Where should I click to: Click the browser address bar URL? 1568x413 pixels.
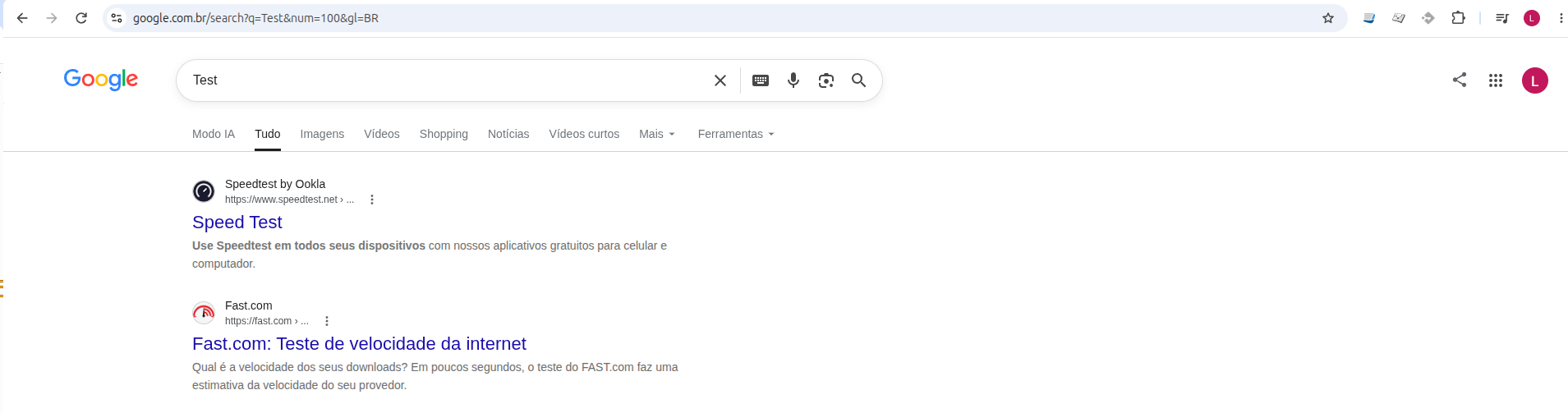255,18
